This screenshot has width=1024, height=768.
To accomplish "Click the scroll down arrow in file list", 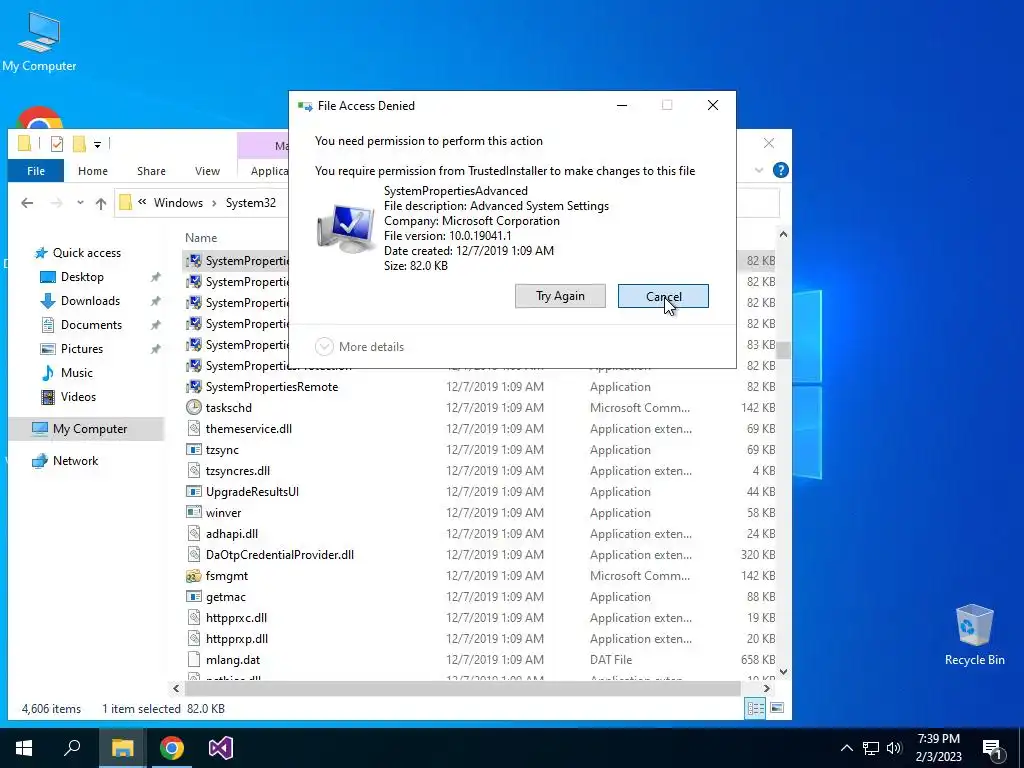I will [783, 671].
